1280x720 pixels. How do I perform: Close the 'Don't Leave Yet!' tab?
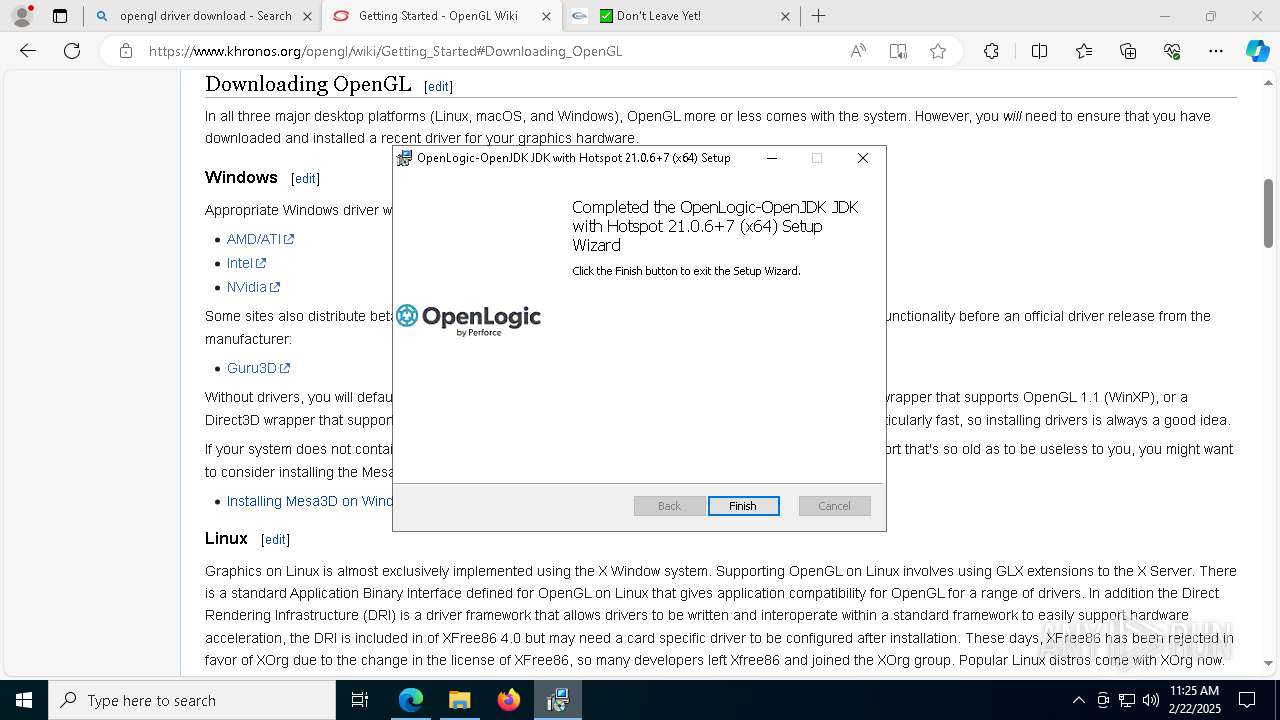pyautogui.click(x=785, y=16)
